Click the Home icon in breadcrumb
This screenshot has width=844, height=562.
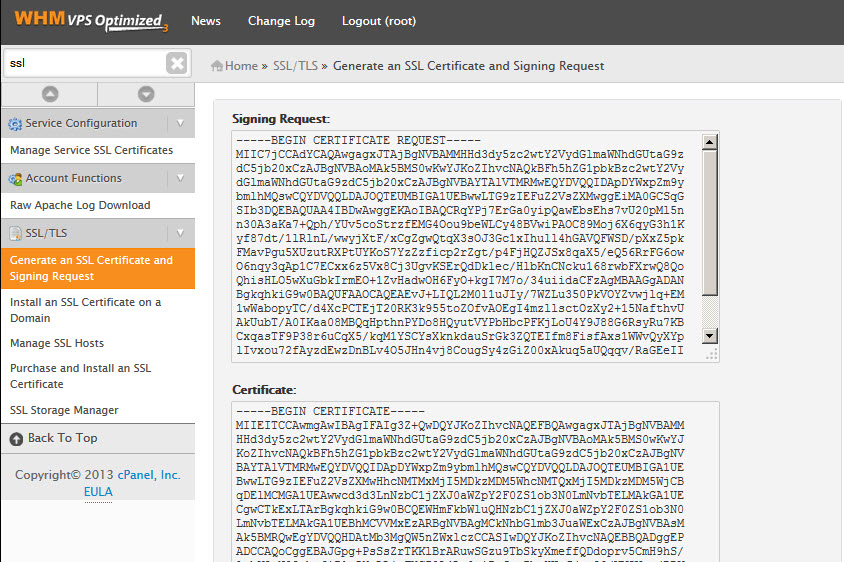click(217, 66)
